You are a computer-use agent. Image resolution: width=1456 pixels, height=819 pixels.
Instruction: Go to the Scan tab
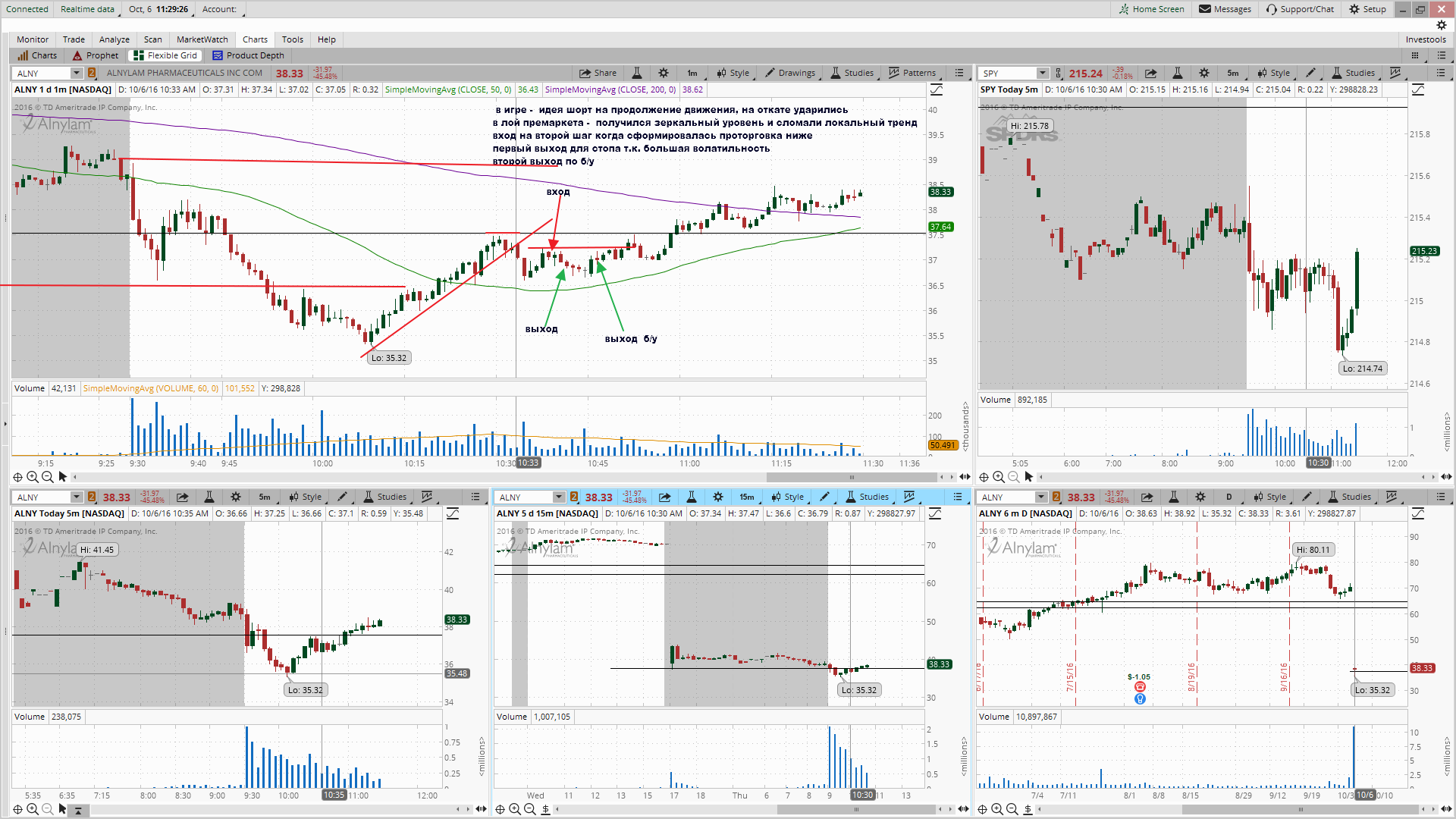coord(153,39)
